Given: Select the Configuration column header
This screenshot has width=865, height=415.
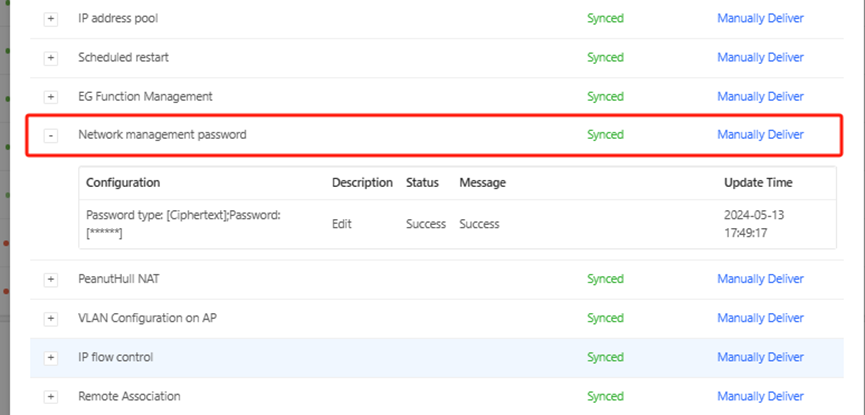Looking at the screenshot, I should (123, 183).
